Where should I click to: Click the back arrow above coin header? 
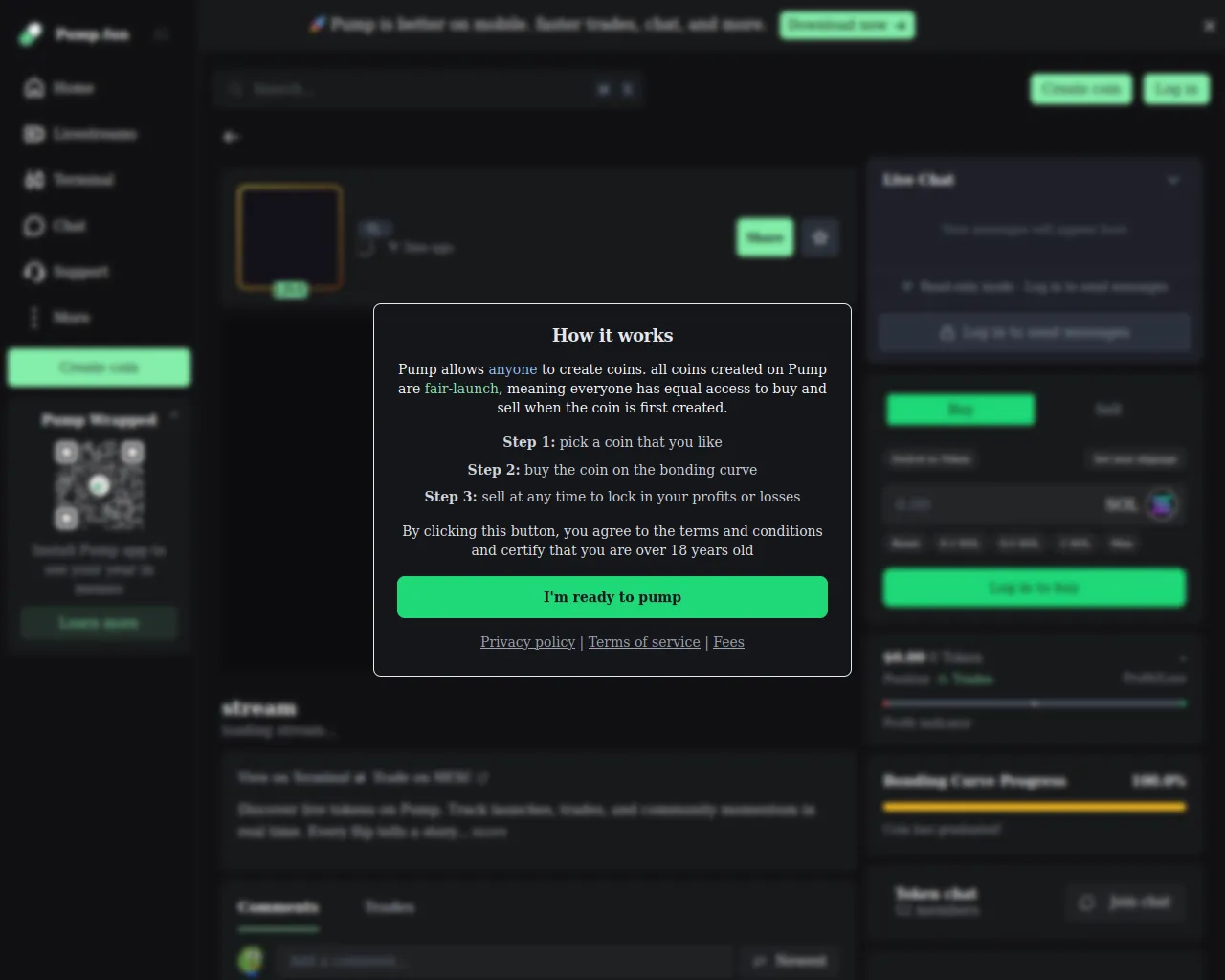(231, 137)
